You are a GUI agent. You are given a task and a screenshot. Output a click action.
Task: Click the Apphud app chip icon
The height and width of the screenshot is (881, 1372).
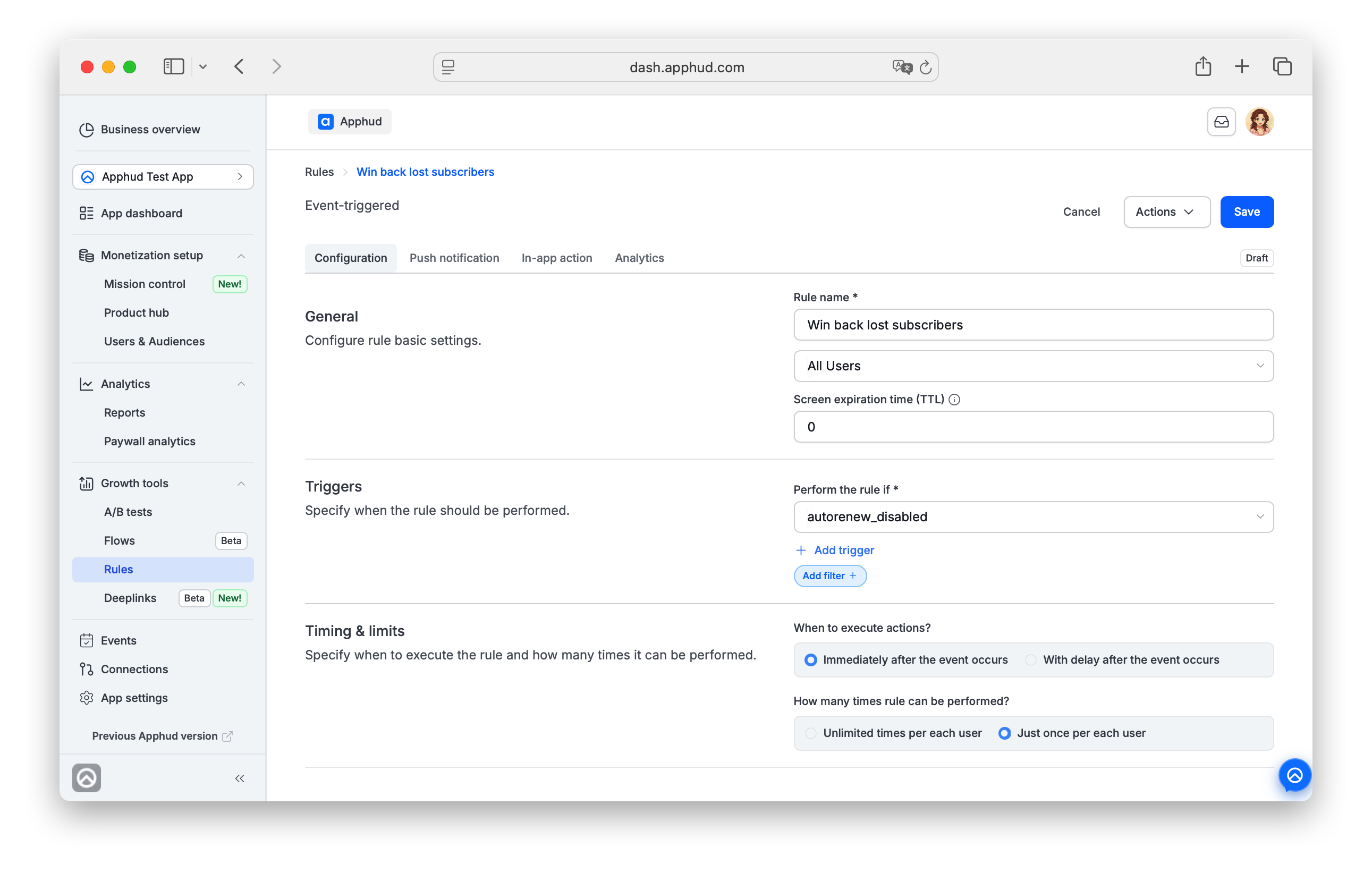coord(325,122)
